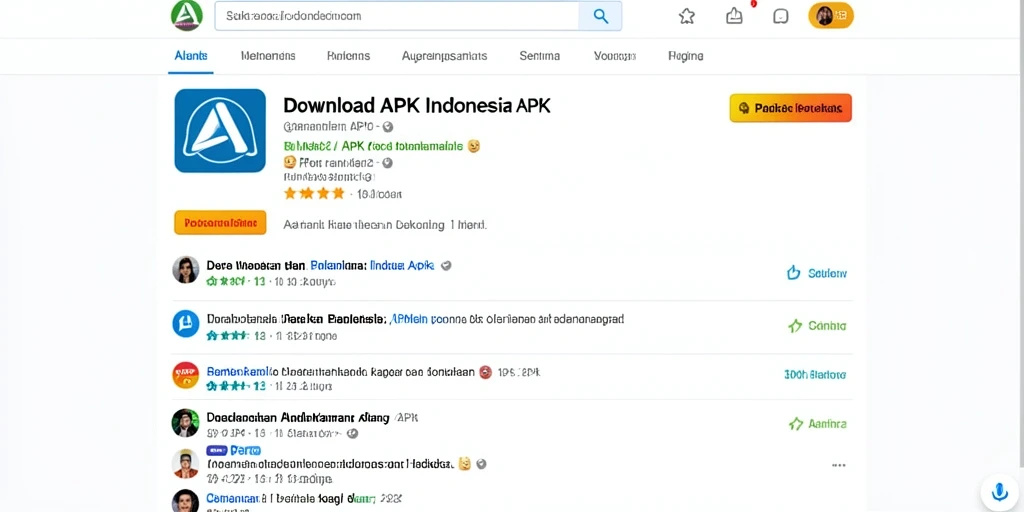The height and width of the screenshot is (512, 1024).
Task: Click the star favorites icon in header
Action: 686,16
